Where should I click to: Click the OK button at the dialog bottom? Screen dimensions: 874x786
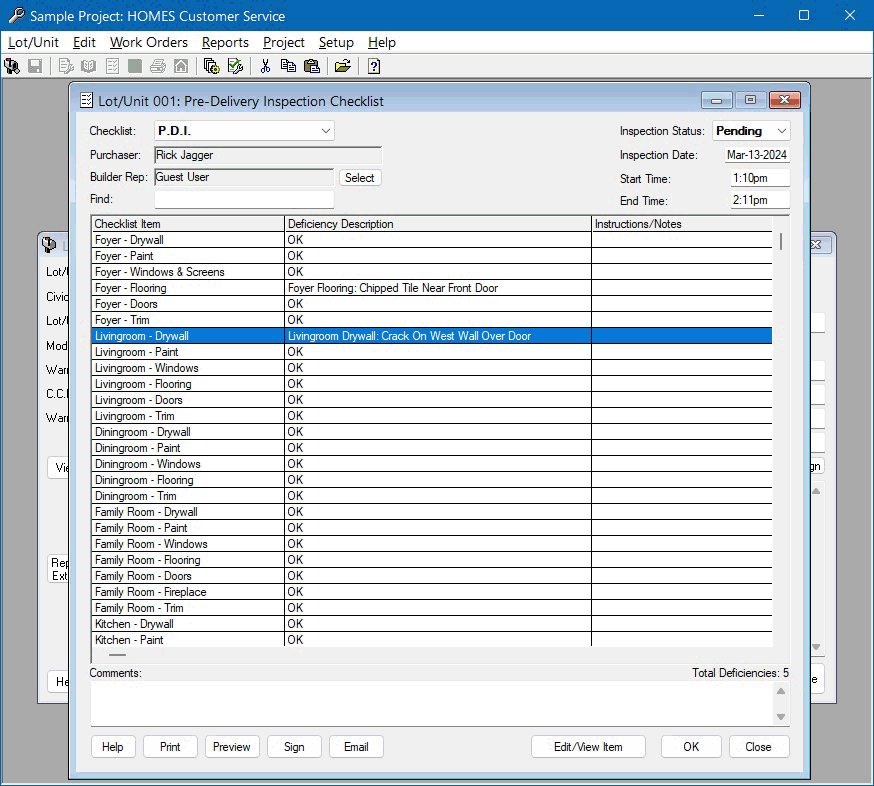691,747
